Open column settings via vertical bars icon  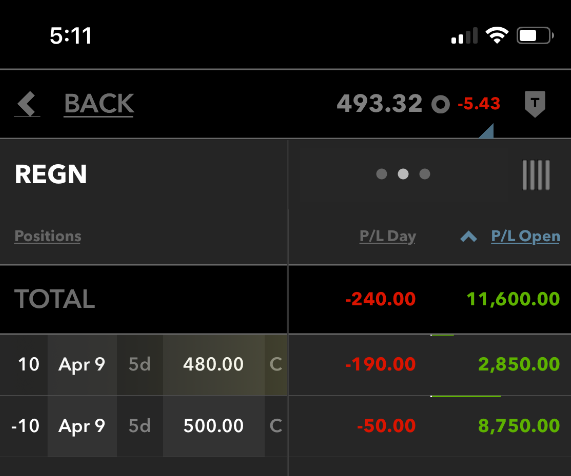click(536, 175)
